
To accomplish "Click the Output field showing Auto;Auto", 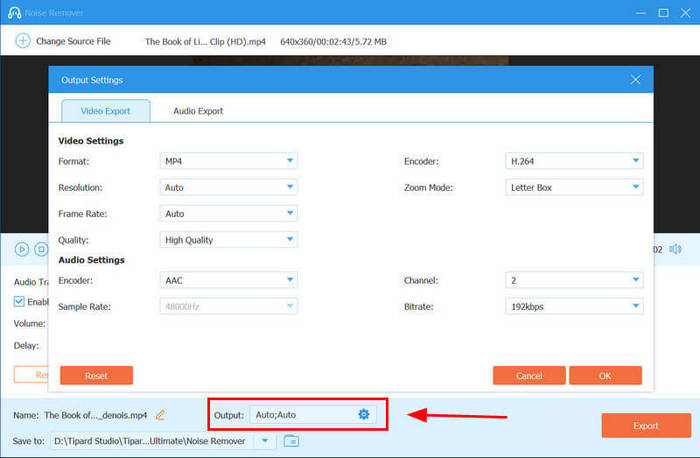I will coord(313,415).
